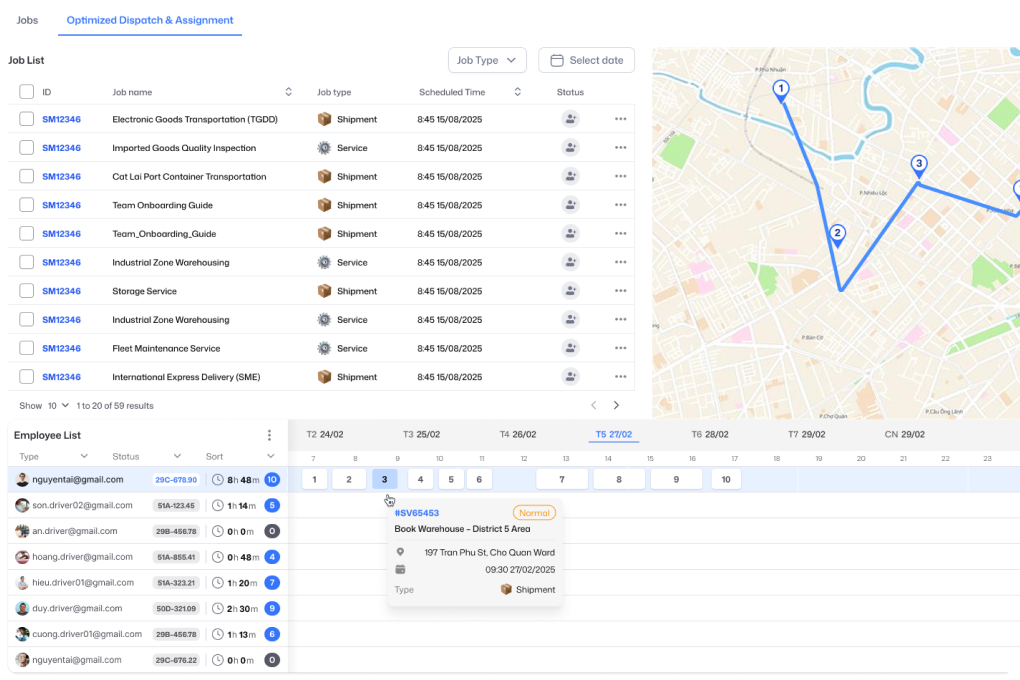Switch to the Jobs tab

[x=26, y=20]
